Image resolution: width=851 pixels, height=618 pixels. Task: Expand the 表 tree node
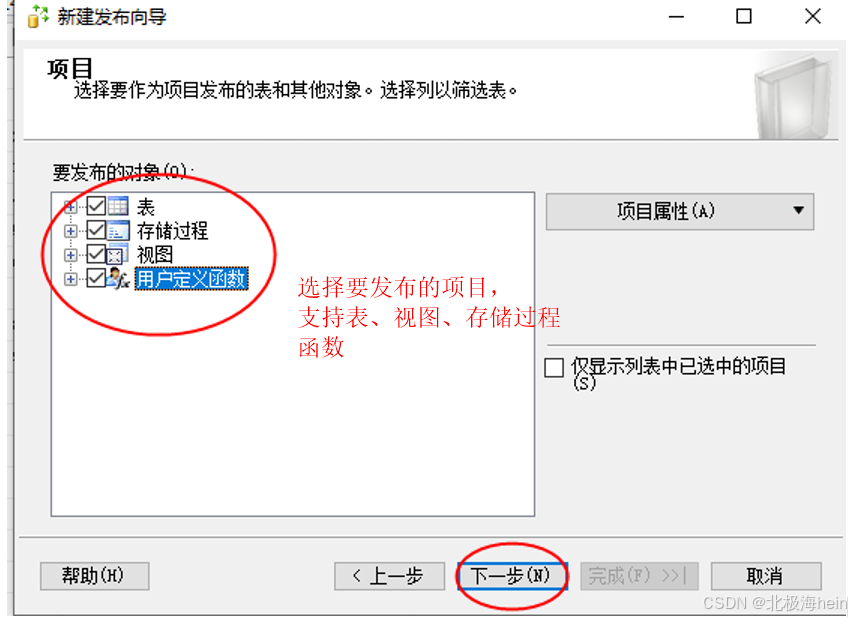coord(70,207)
